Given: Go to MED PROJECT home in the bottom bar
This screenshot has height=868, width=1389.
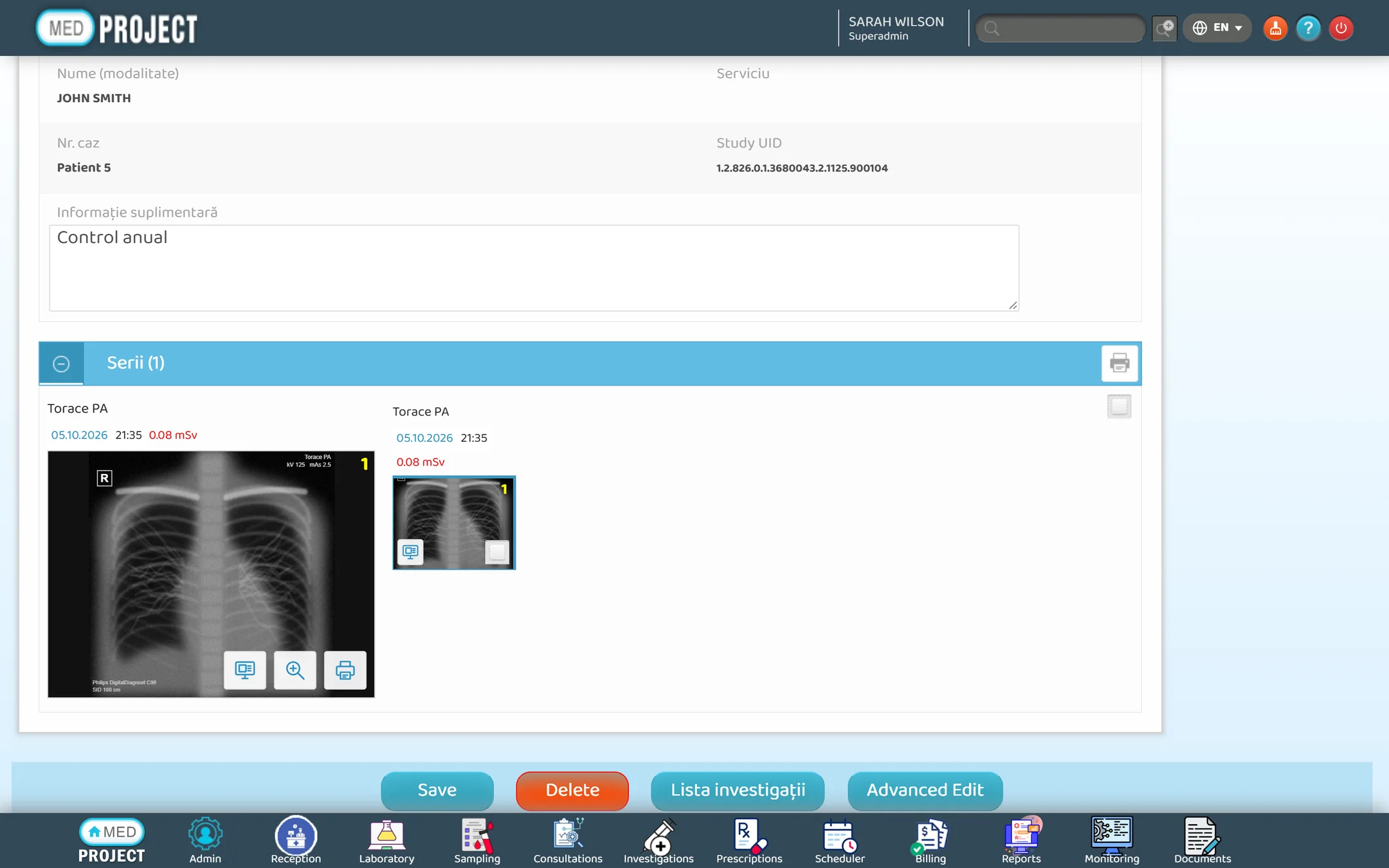Looking at the screenshot, I should (112, 841).
